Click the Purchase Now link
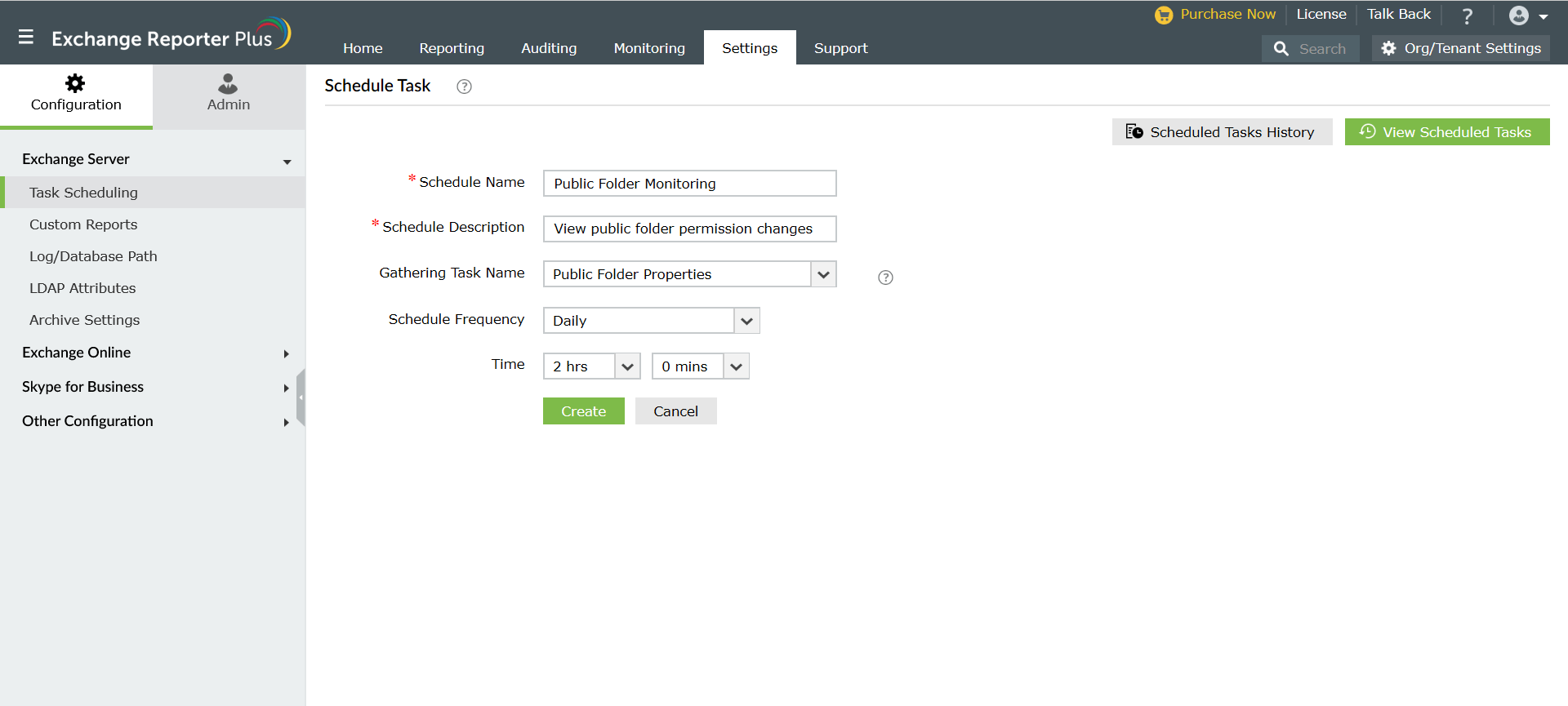 pos(1227,14)
